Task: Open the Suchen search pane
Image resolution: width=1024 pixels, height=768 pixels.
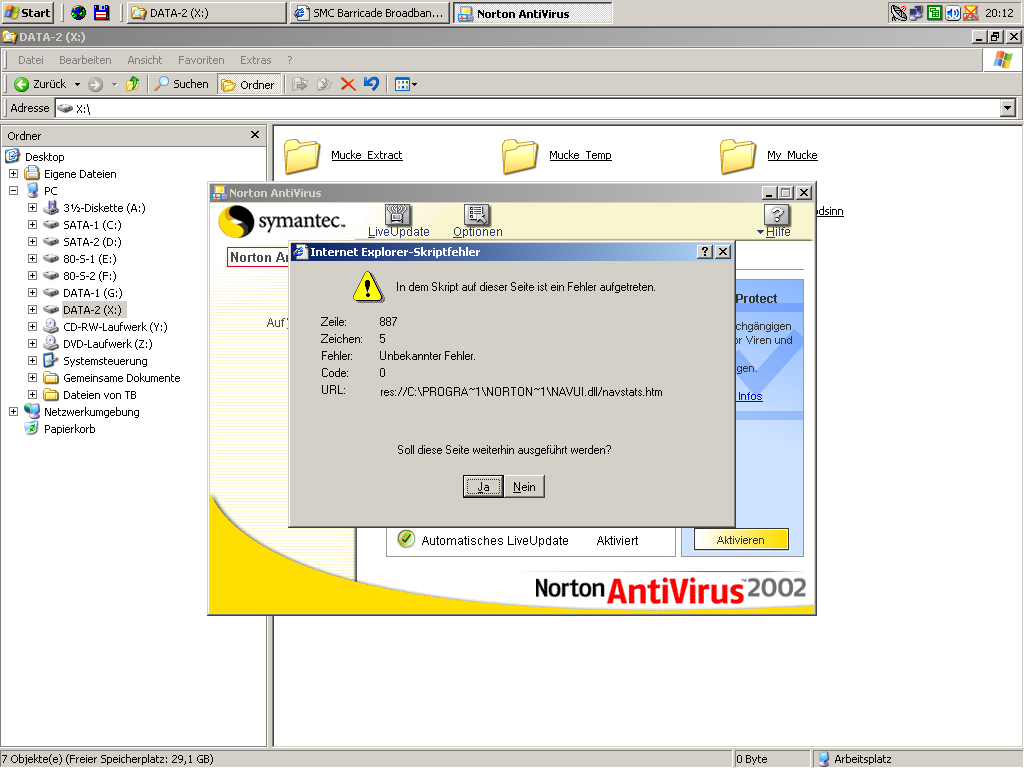Action: coord(182,84)
